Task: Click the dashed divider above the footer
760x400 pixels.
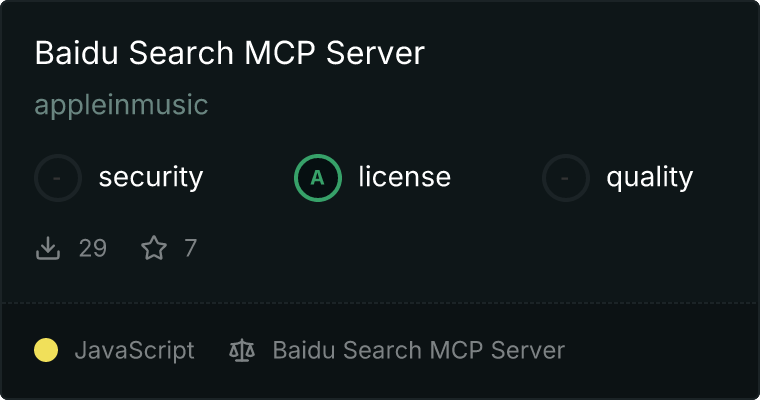Action: point(380,303)
